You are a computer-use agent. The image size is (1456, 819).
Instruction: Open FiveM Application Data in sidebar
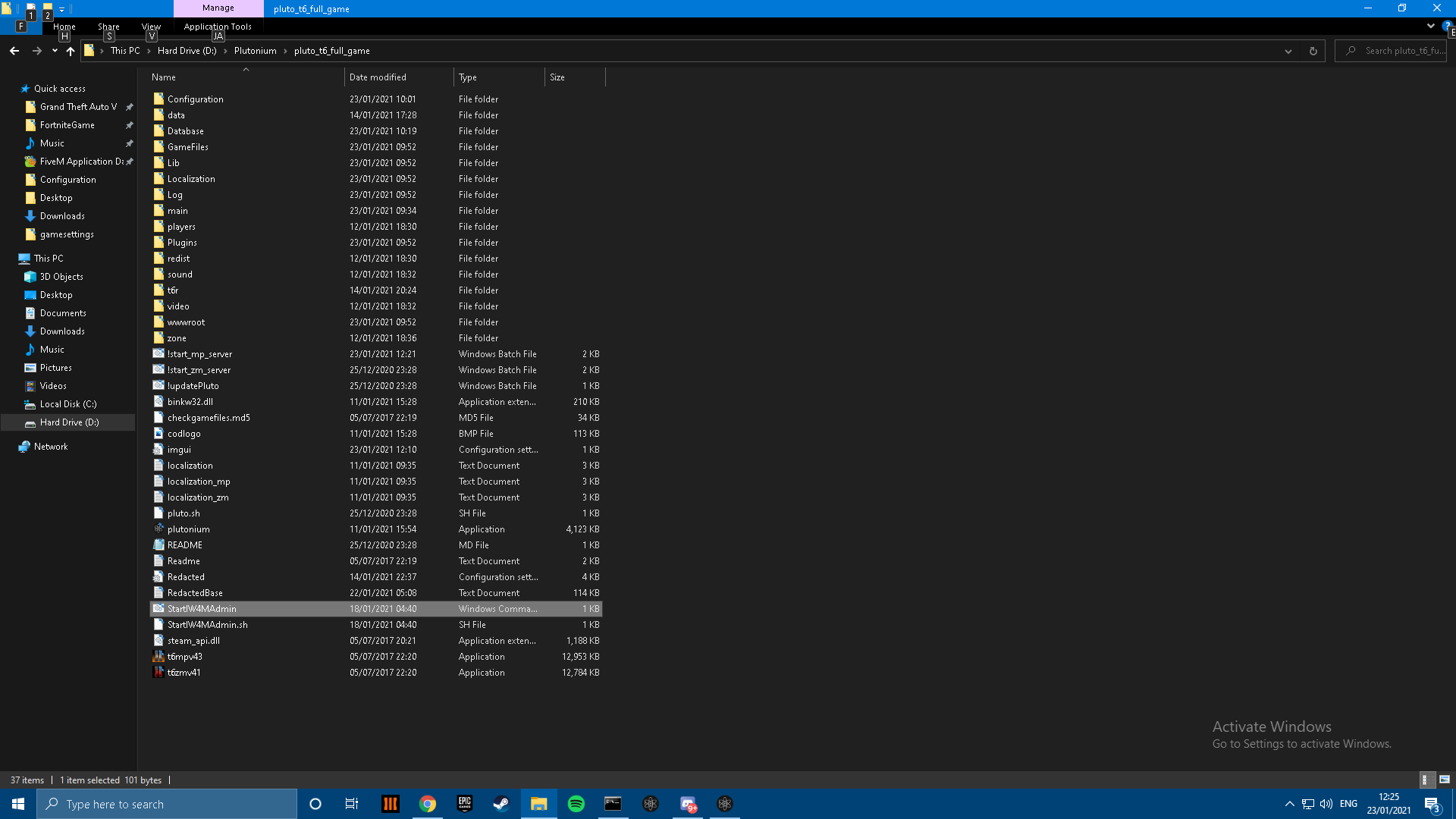click(x=81, y=162)
